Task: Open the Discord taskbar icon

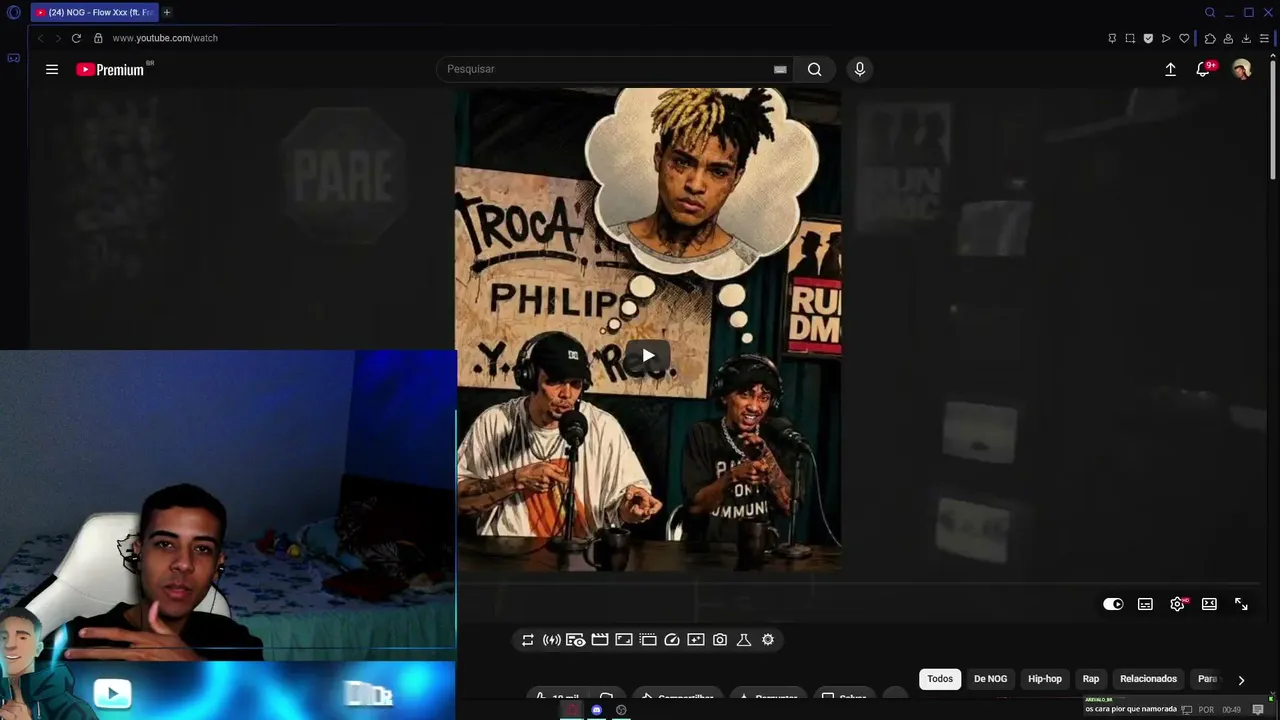Action: [x=596, y=710]
